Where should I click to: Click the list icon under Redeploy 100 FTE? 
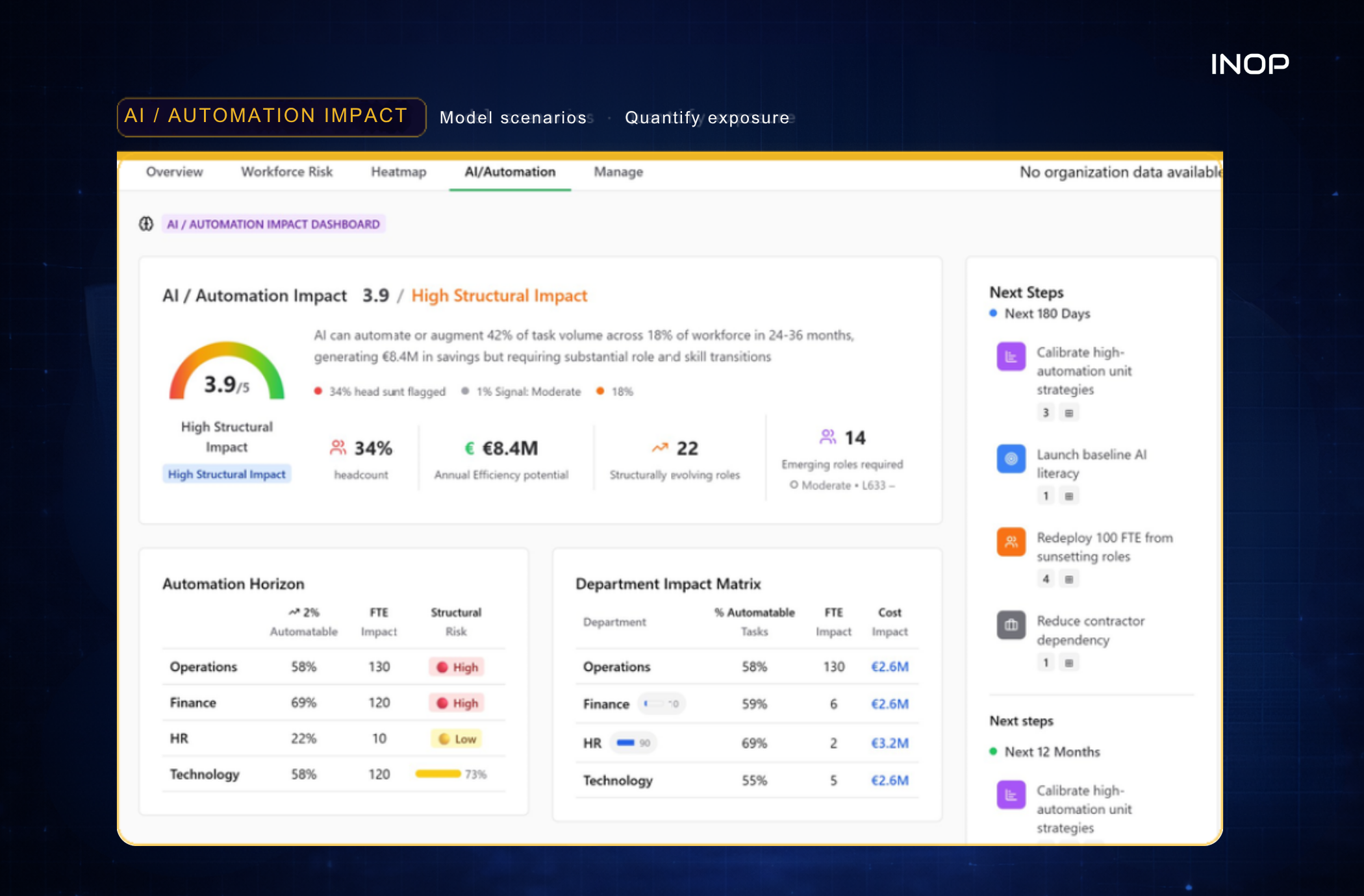(x=1068, y=579)
